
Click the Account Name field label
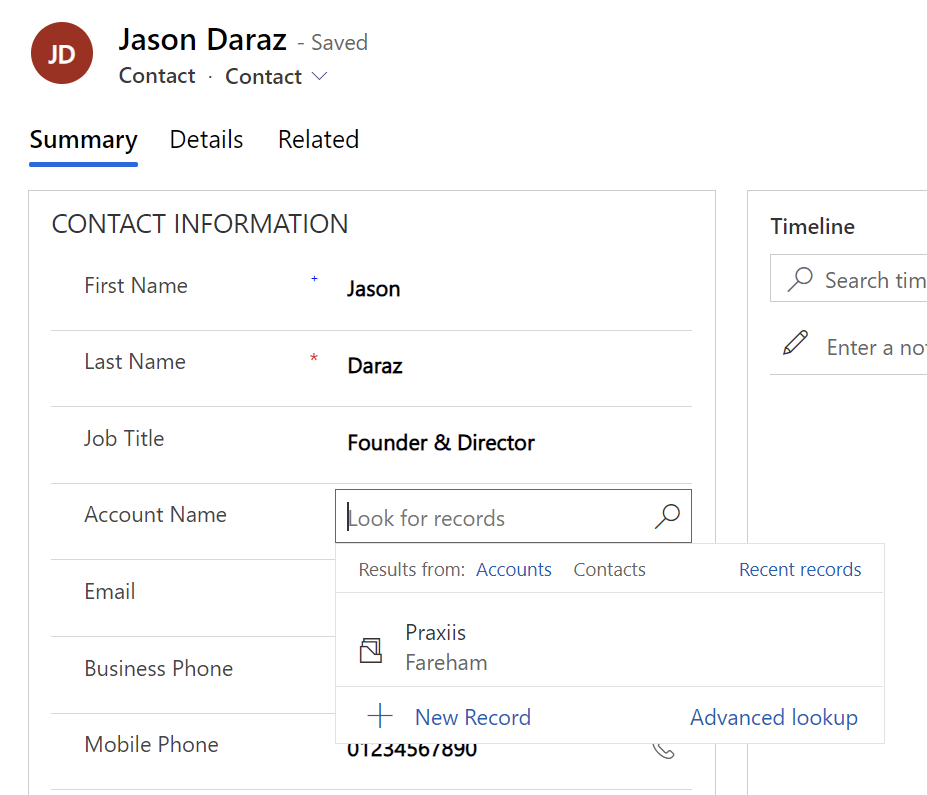coord(155,515)
